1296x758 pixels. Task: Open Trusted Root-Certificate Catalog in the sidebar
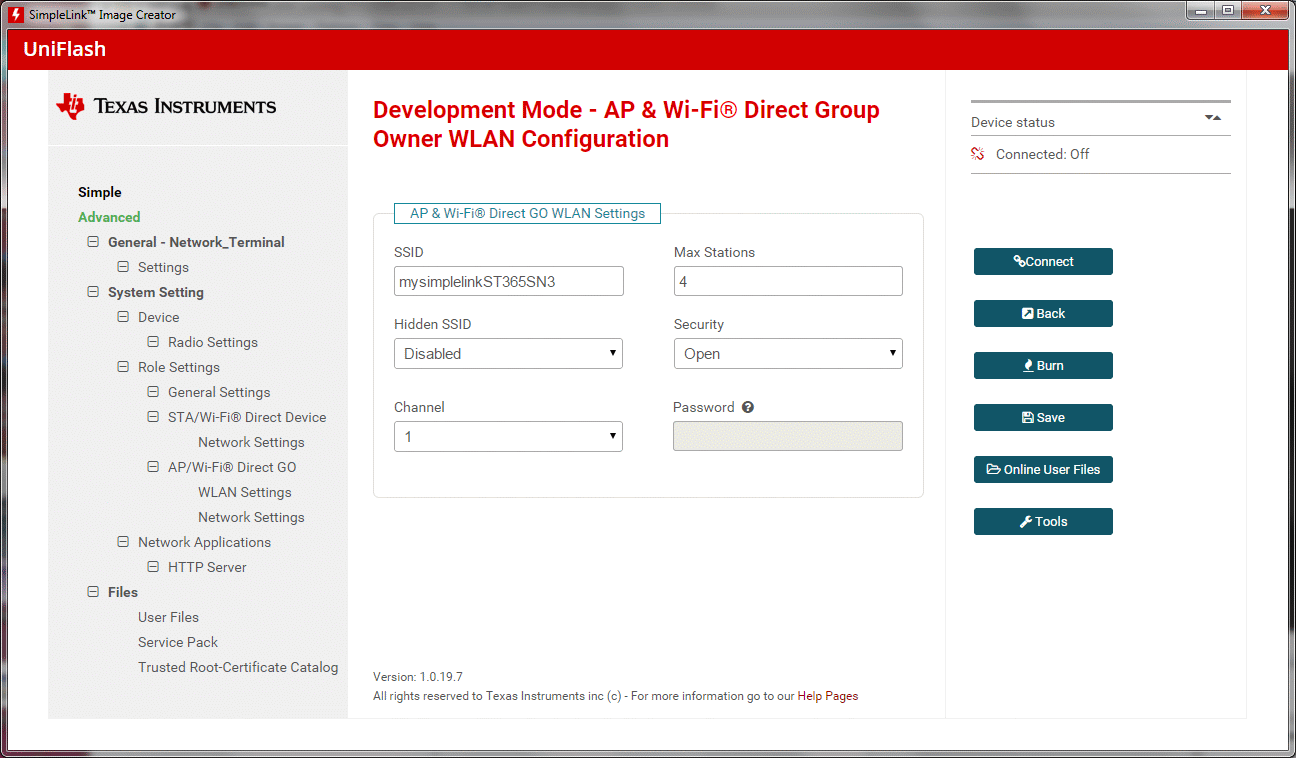point(238,667)
